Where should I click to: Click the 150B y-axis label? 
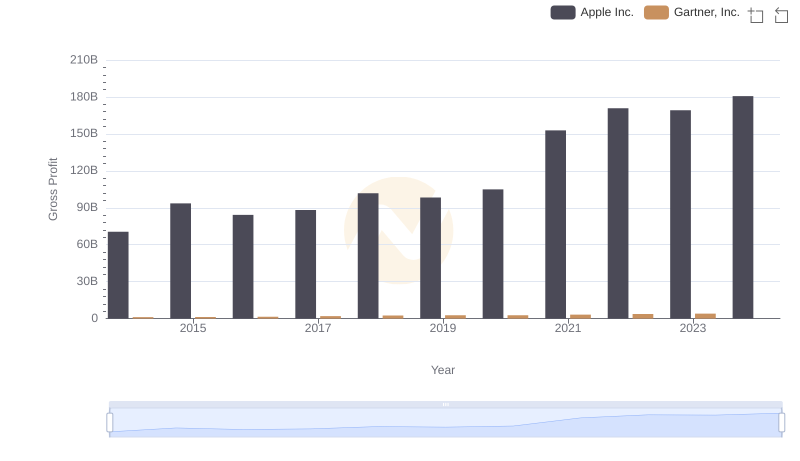click(x=84, y=134)
